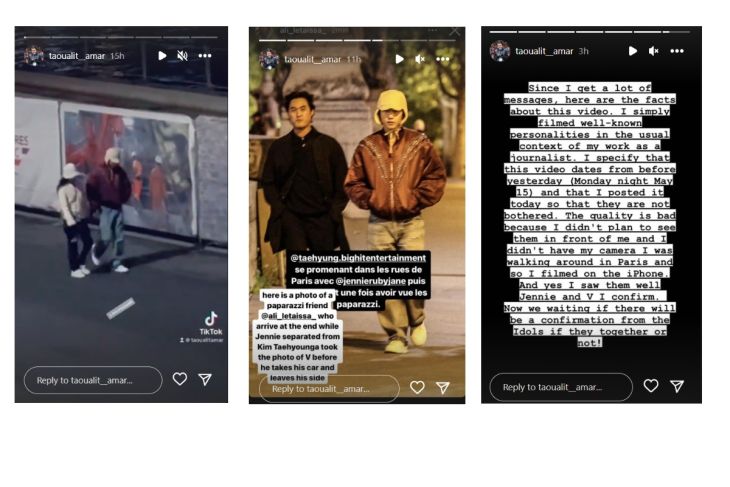Play the first story posted 15h ago
The height and width of the screenshot is (487, 730).
click(x=162, y=56)
